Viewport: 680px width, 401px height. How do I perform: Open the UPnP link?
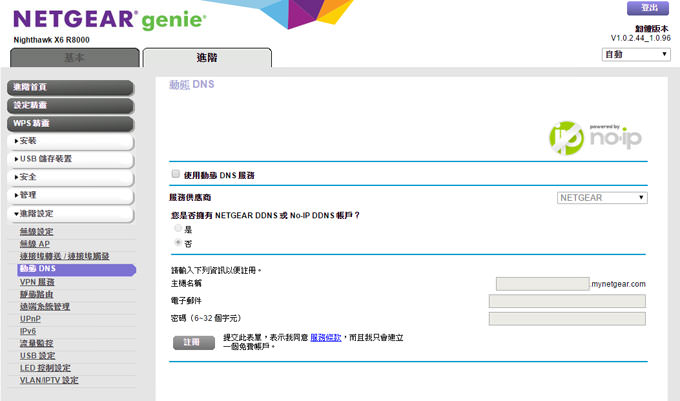(30, 319)
